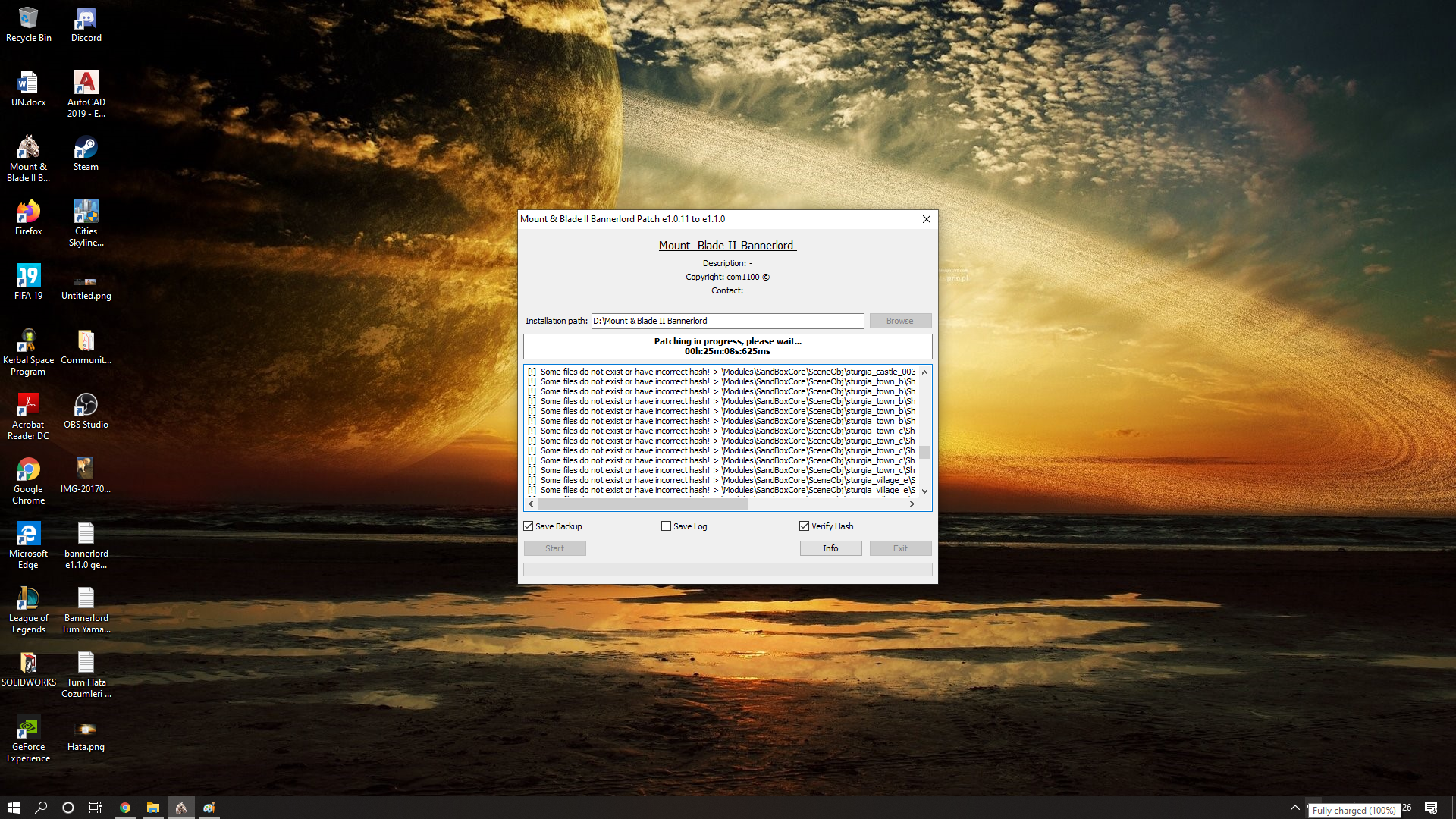Select the Acrobat Reader DC desktop icon
The width and height of the screenshot is (1456, 819).
[x=28, y=416]
